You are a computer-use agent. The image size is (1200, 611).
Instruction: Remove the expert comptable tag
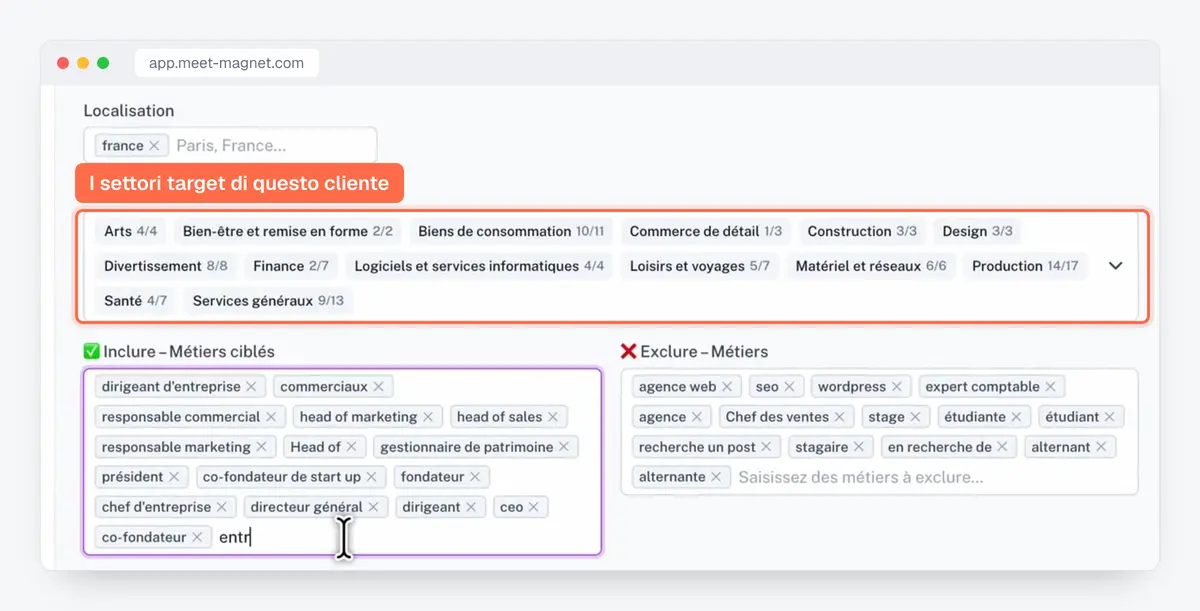click(x=1050, y=387)
